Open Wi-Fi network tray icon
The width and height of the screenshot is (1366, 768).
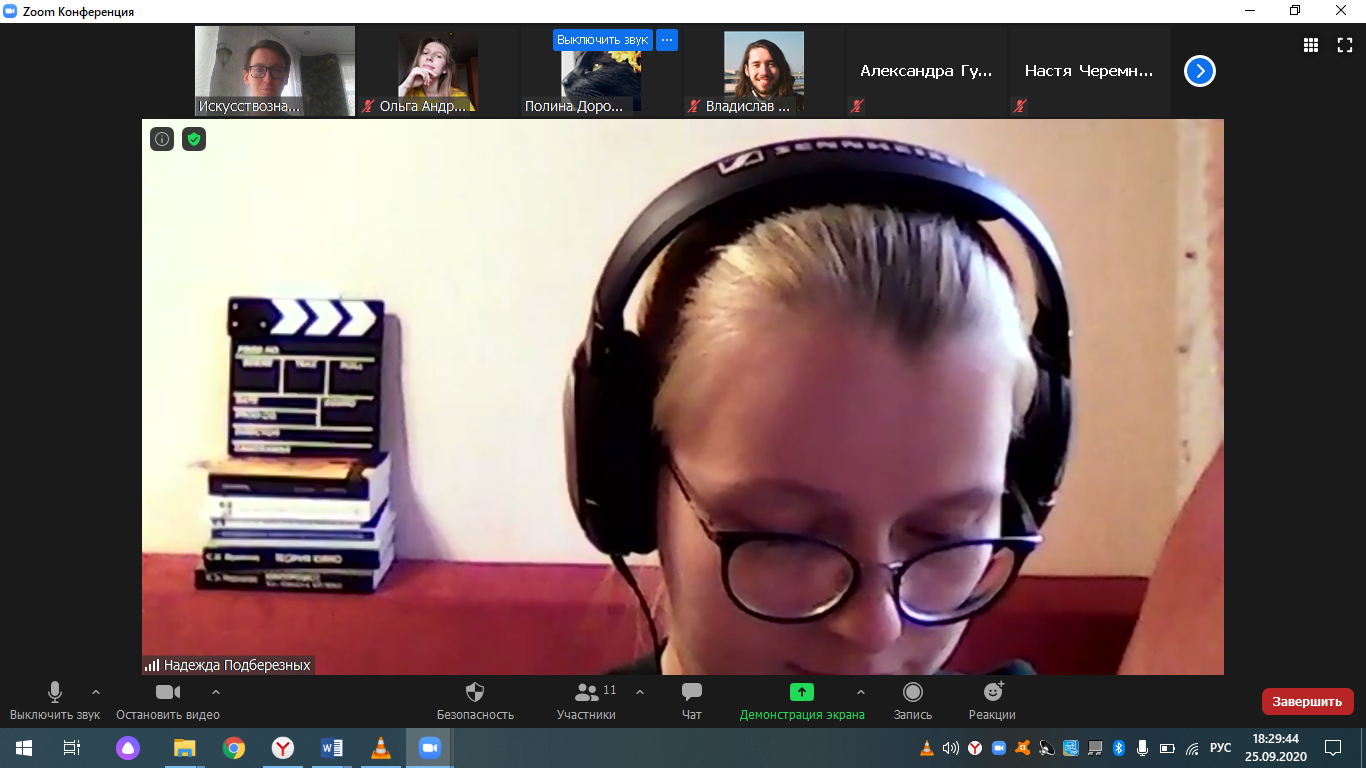pos(1192,747)
